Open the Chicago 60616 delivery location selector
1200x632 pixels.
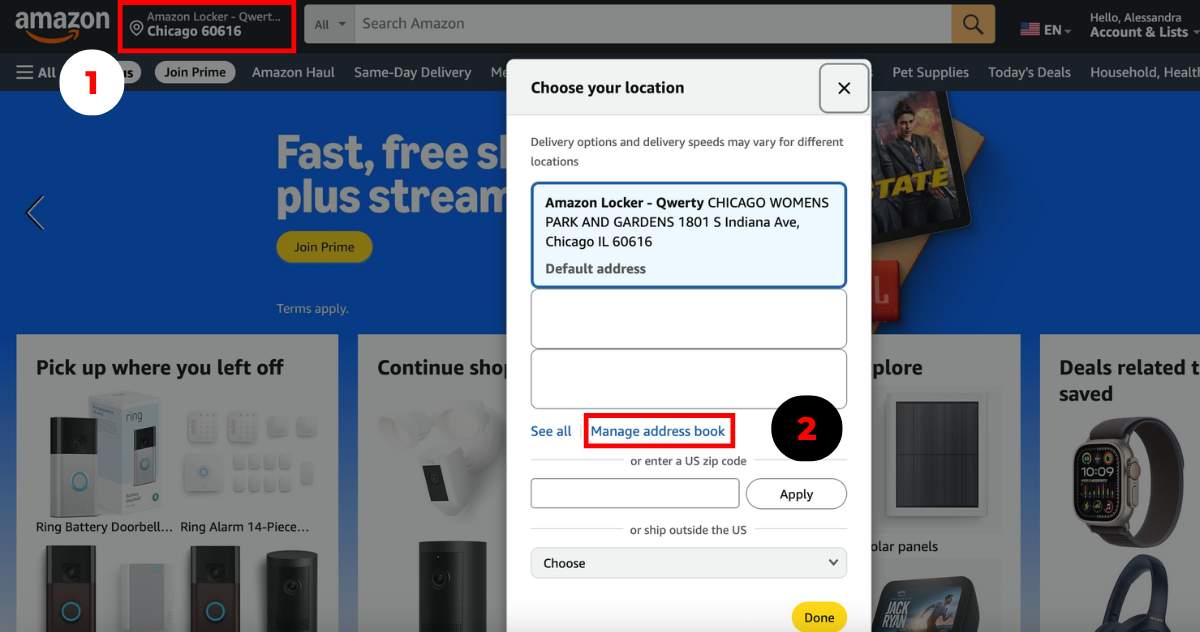pyautogui.click(x=207, y=24)
